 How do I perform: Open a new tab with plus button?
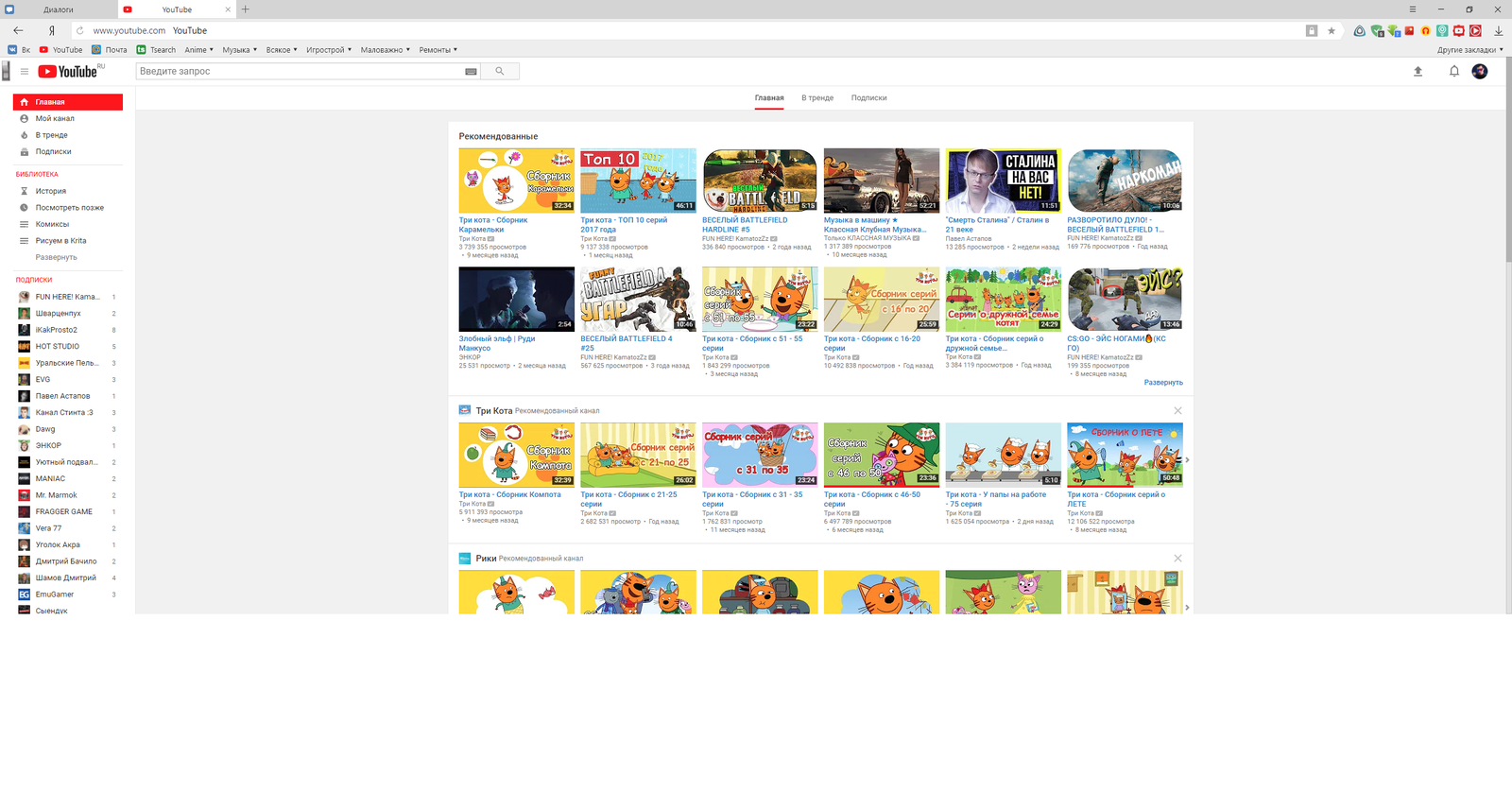246,9
